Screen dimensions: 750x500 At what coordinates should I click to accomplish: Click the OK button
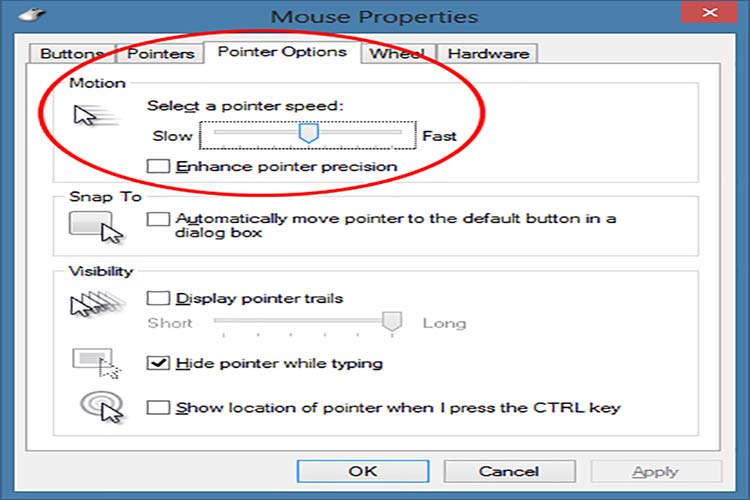tap(363, 471)
